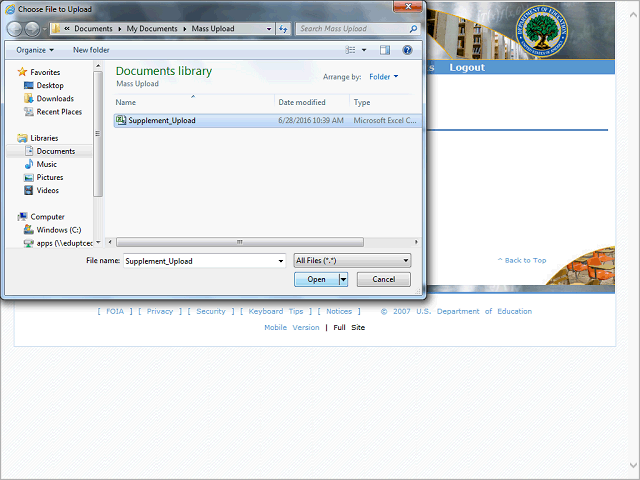Click the Windows (C:) drive icon

coord(29,229)
